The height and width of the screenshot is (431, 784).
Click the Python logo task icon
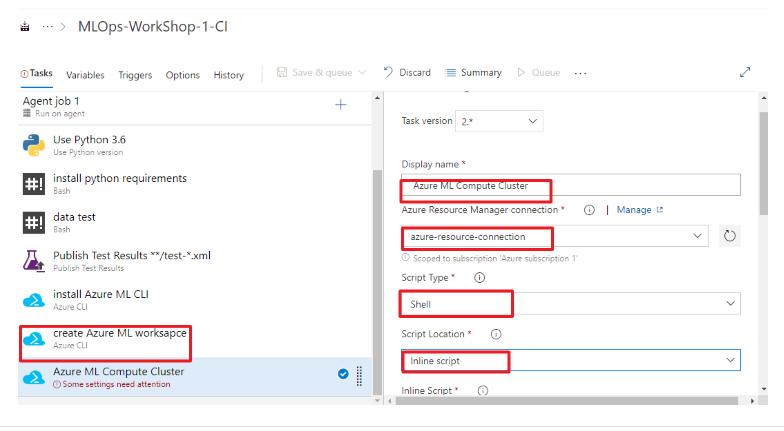point(34,145)
